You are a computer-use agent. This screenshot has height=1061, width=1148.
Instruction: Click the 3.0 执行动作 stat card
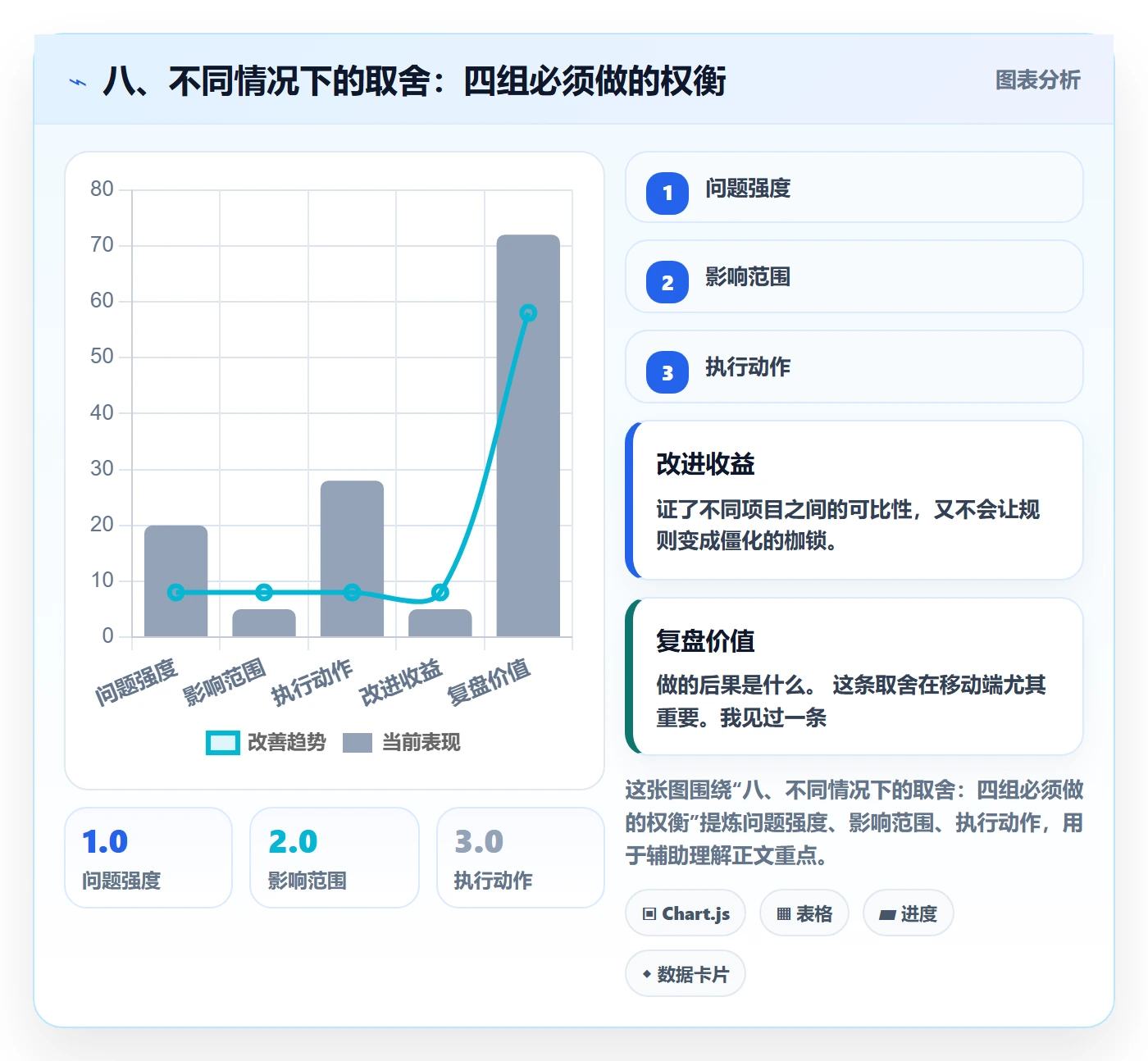click(x=521, y=858)
